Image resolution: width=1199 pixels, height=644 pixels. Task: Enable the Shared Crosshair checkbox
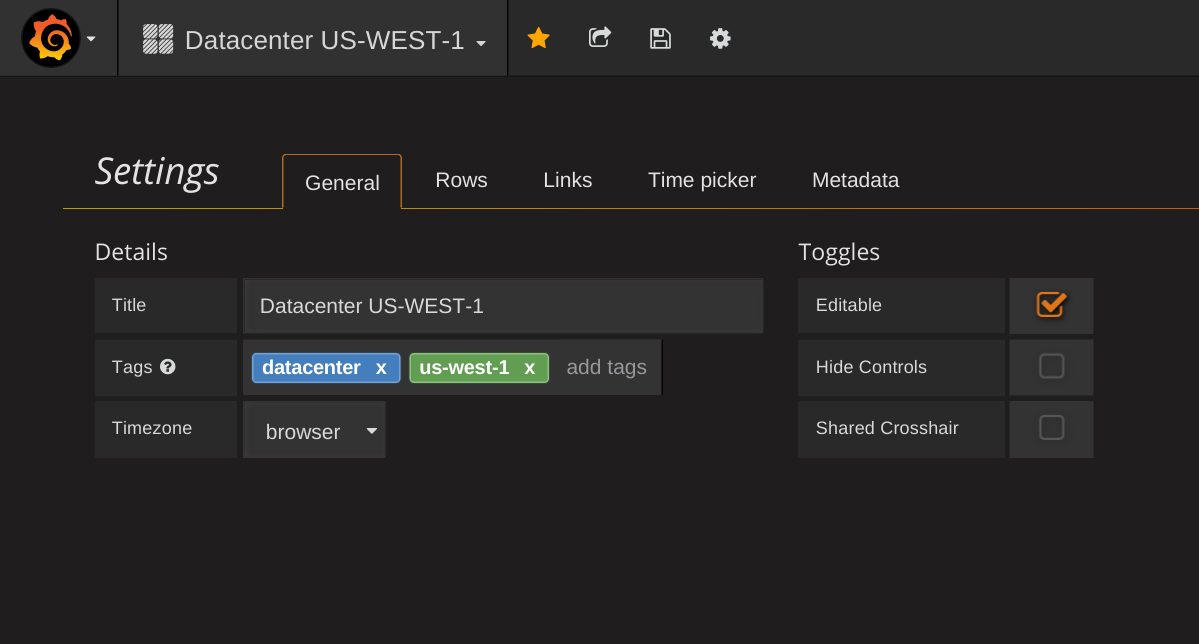(1051, 428)
